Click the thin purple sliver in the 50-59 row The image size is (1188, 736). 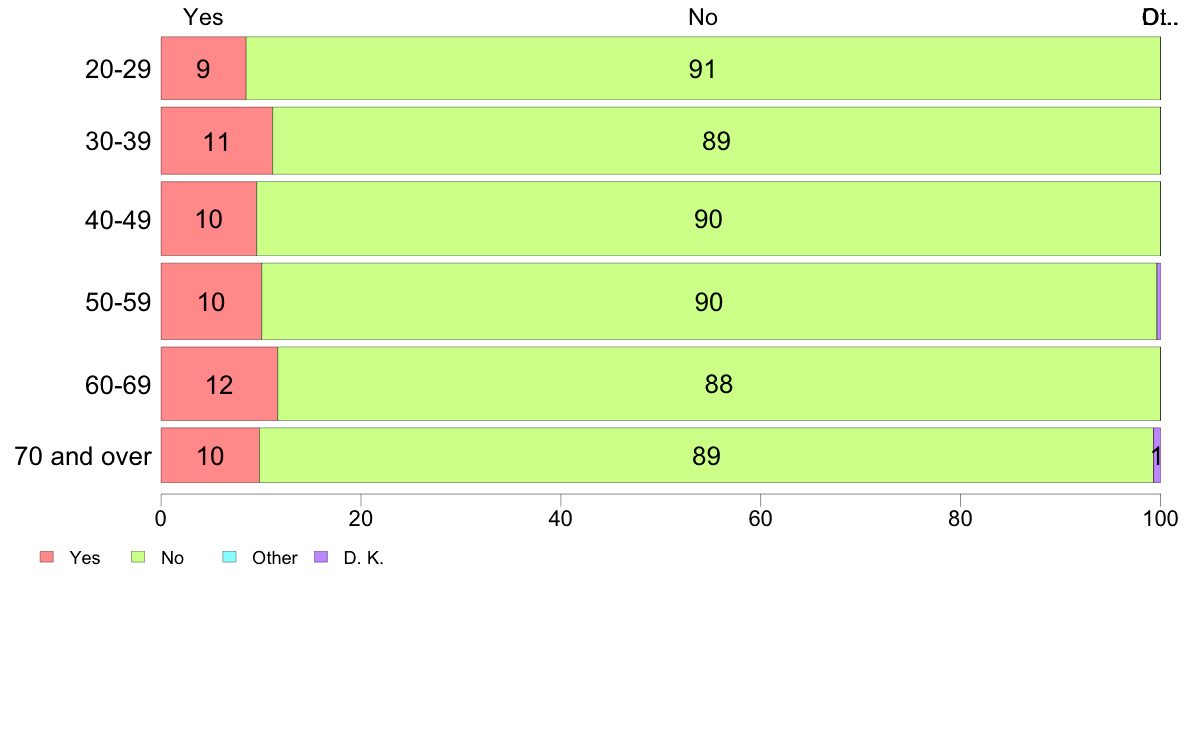[x=1158, y=302]
